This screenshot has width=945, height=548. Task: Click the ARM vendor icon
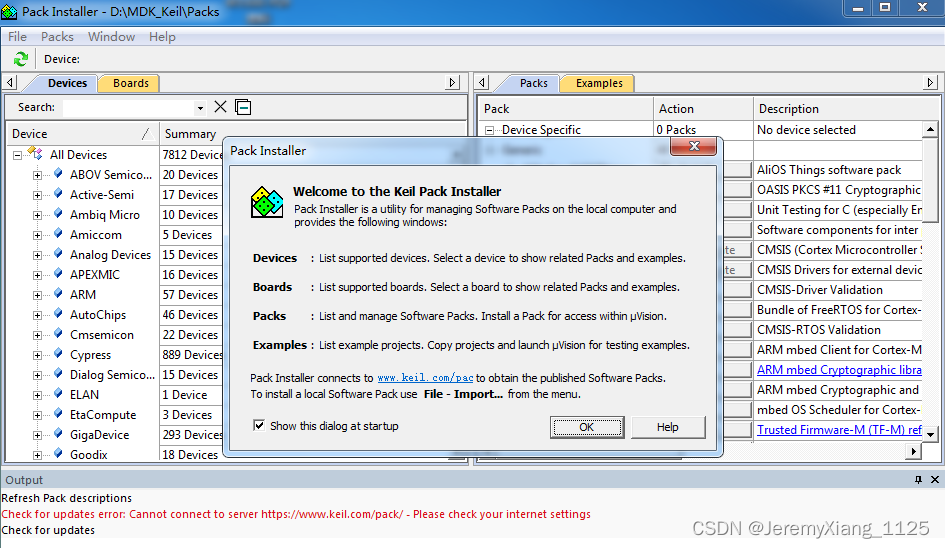tap(58, 294)
